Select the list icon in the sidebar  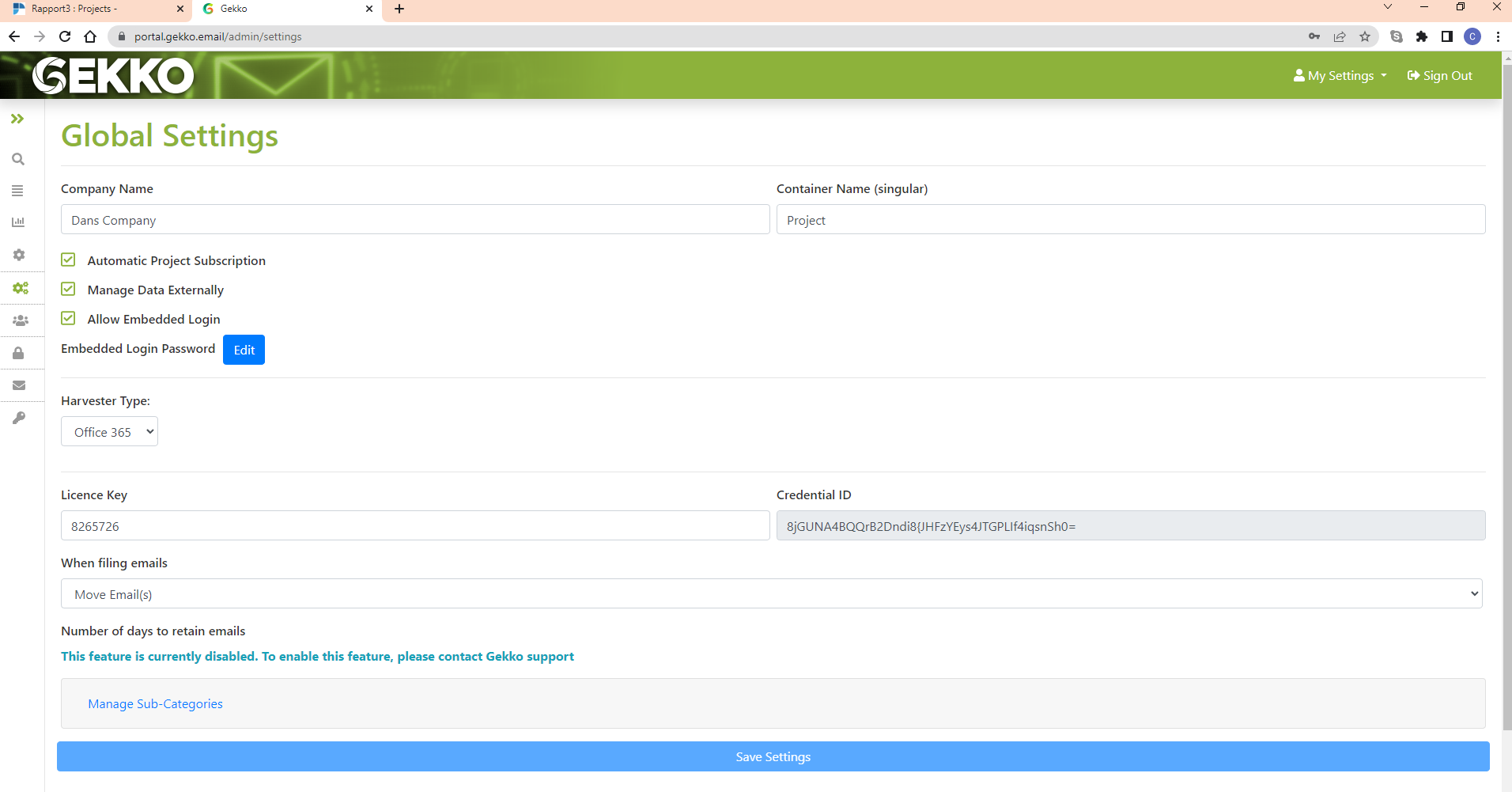click(x=17, y=191)
